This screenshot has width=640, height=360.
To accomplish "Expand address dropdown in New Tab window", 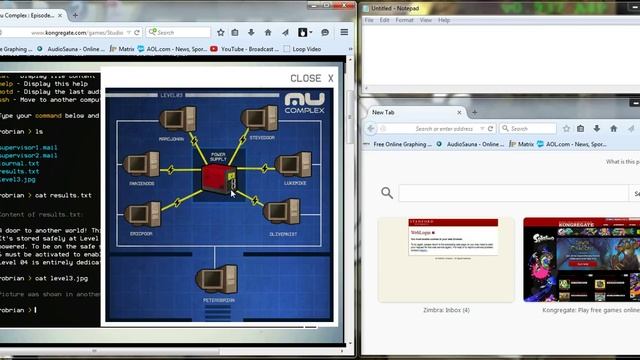I will tap(482, 129).
